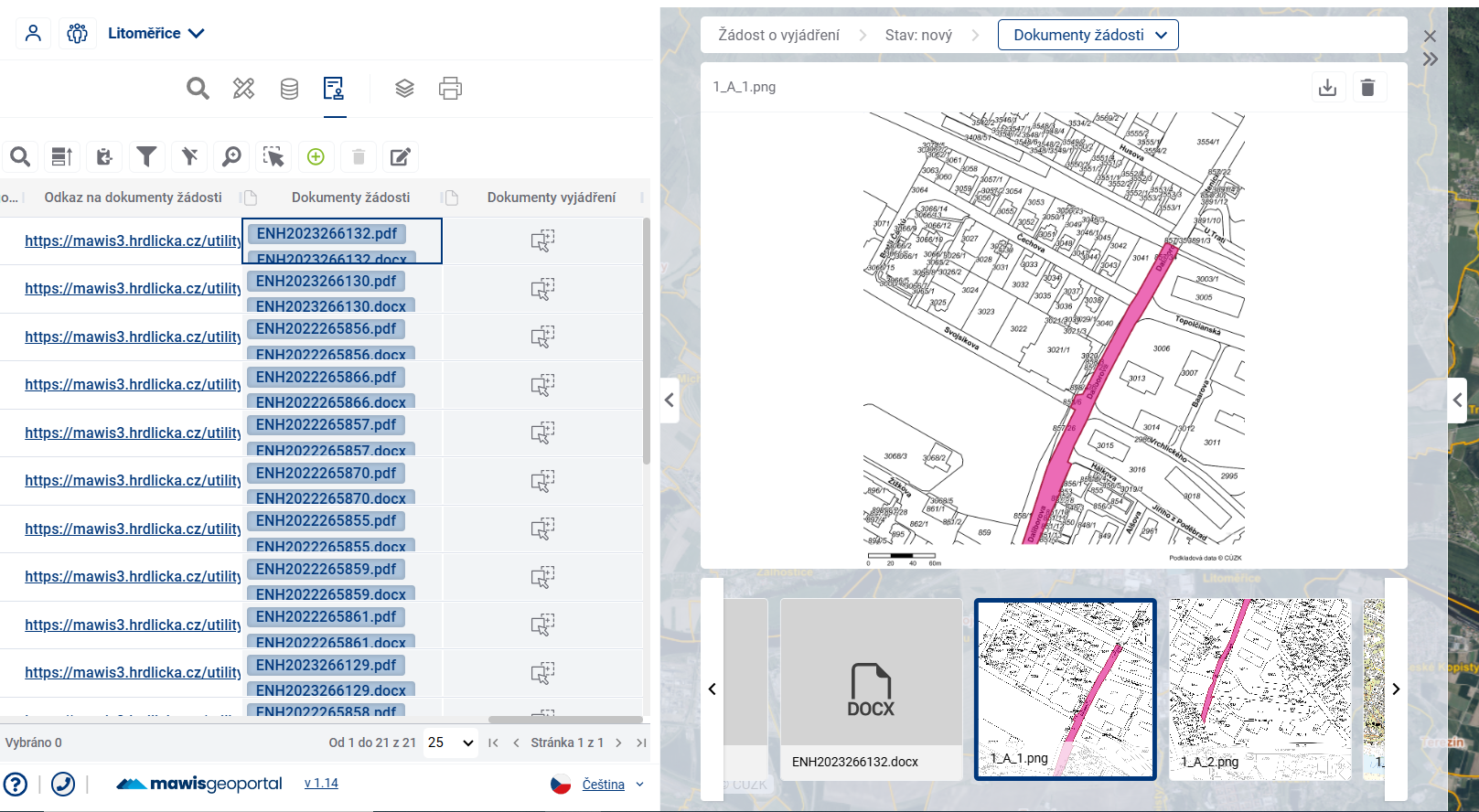Open the database stack icon
This screenshot has height=812, width=1479.
289,89
